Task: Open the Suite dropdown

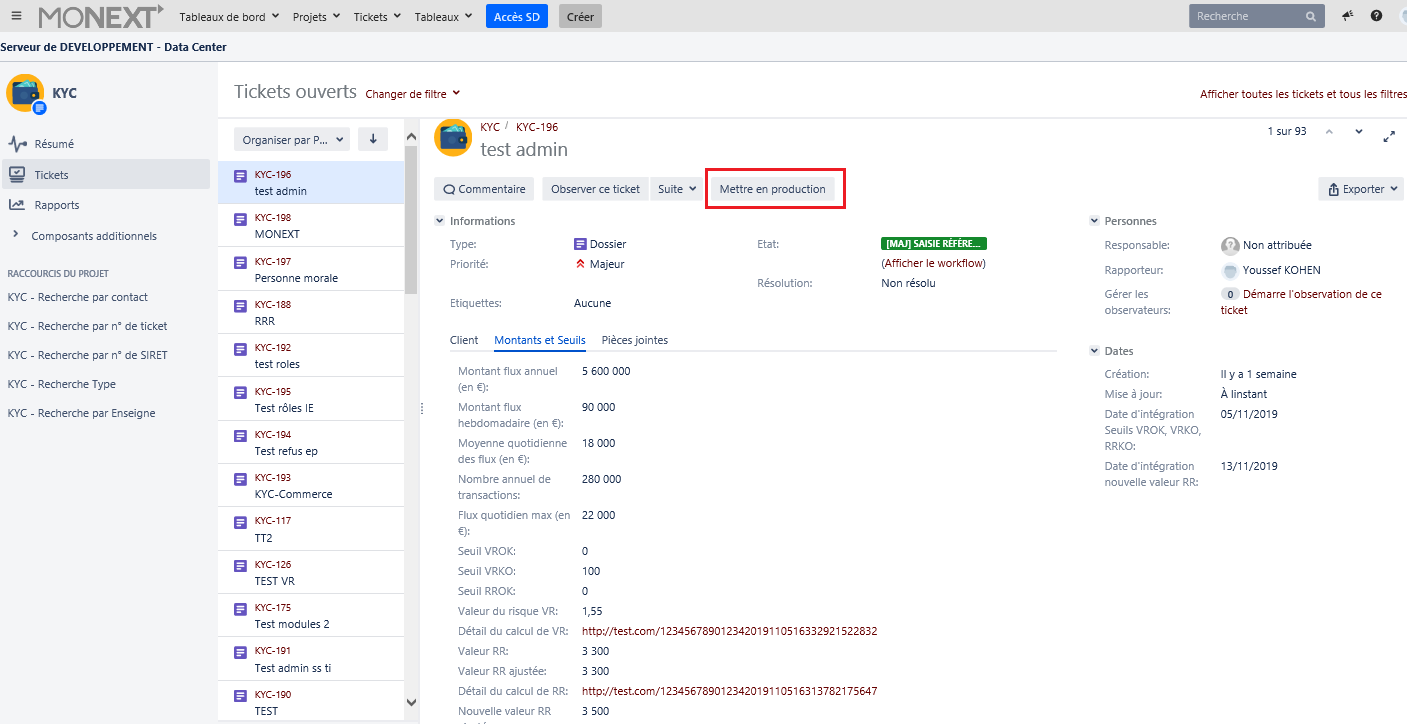Action: click(677, 189)
